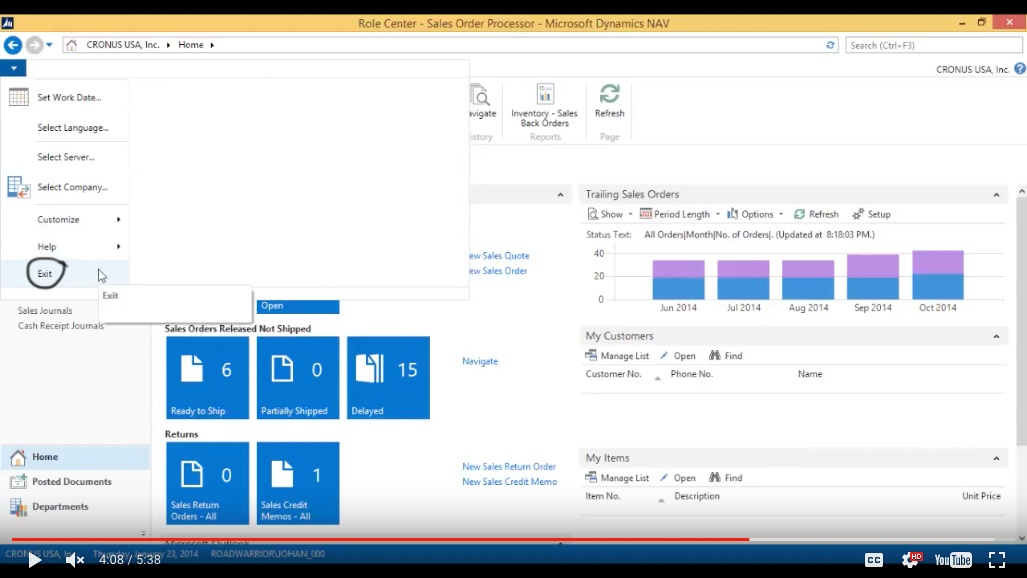
Task: Click the help question mark icon
Action: pyautogui.click(x=1020, y=68)
